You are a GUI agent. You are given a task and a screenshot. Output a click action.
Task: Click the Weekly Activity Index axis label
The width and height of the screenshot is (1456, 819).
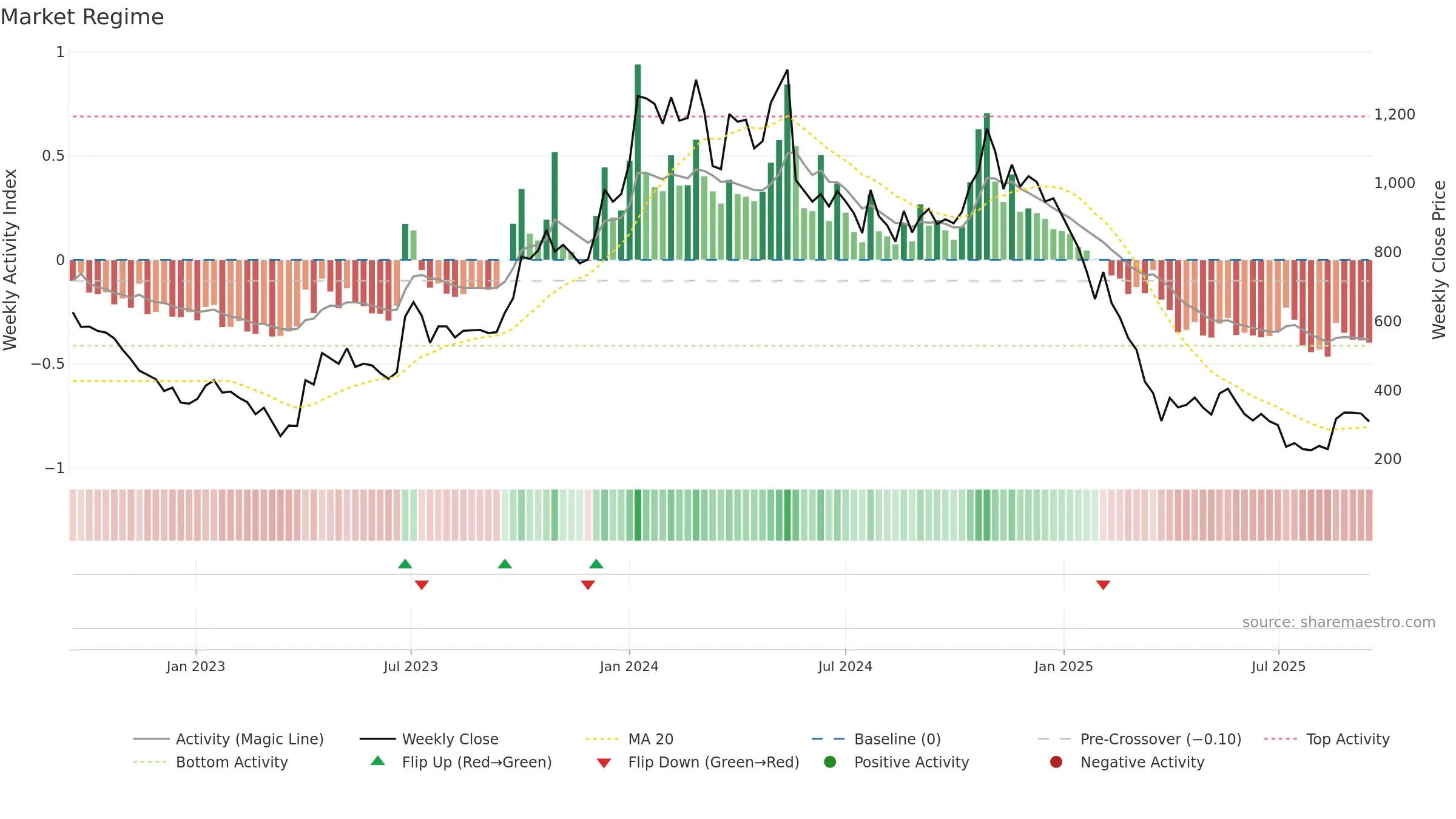[10, 260]
